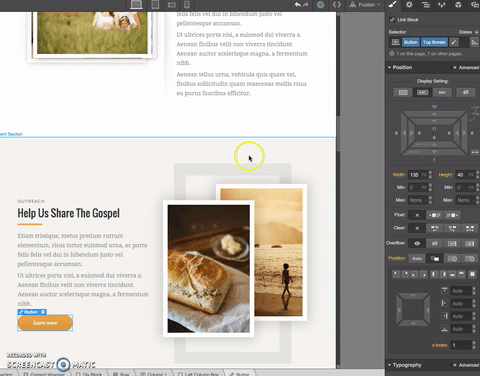Switch to mobile portrait preview
The height and width of the screenshot is (376, 480).
[187, 5]
